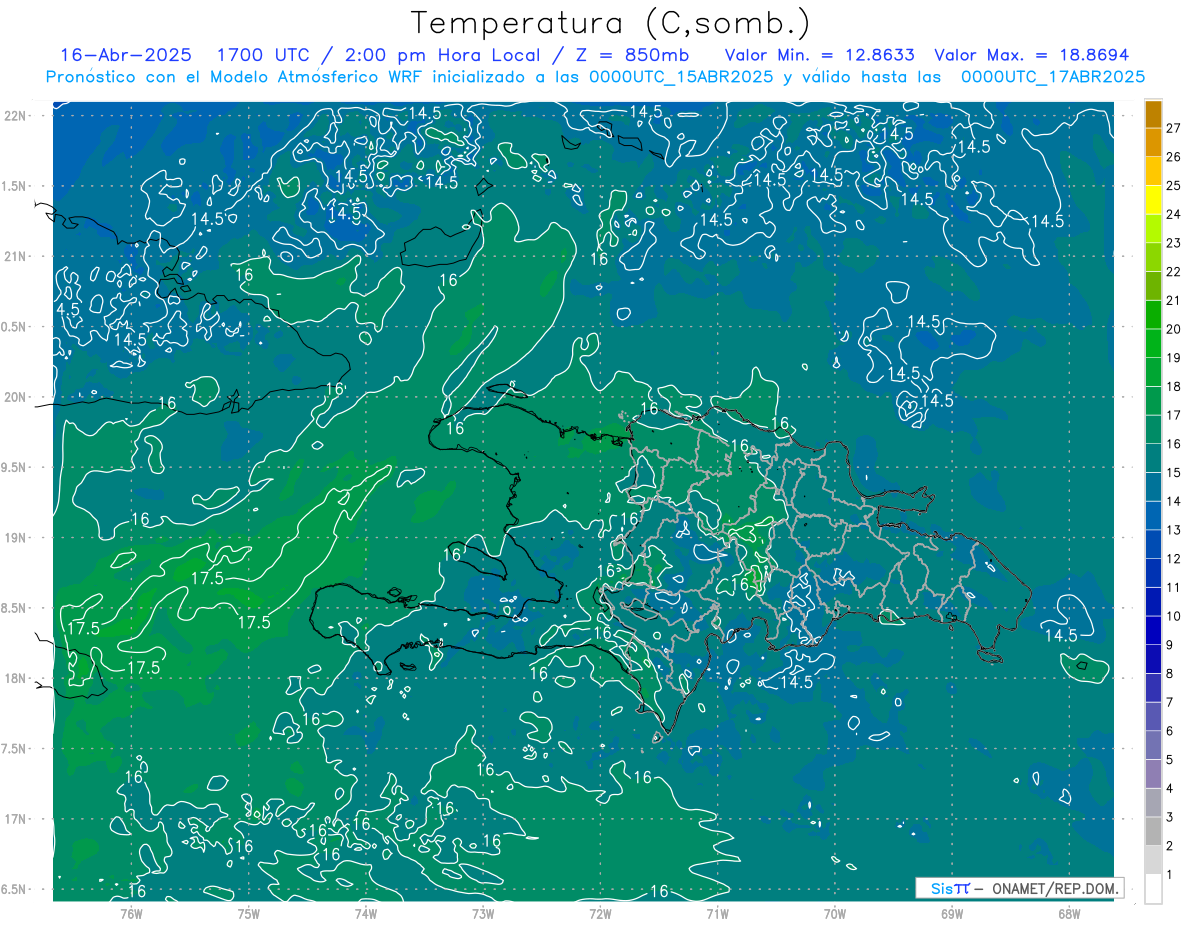Click the "76W" longitude axis label

point(131,913)
